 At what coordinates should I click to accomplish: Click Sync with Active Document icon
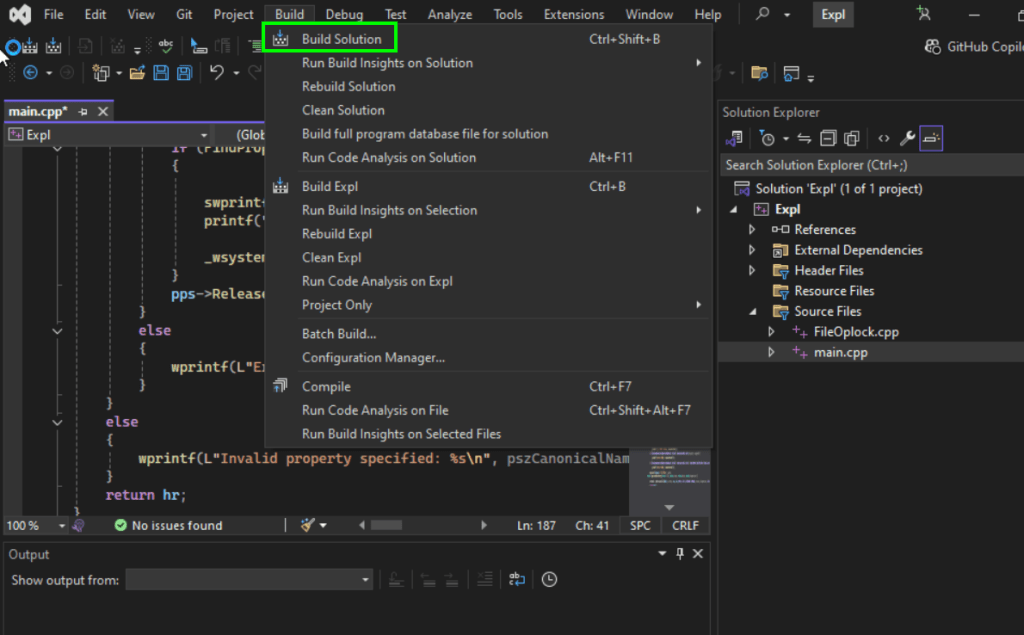[x=805, y=138]
